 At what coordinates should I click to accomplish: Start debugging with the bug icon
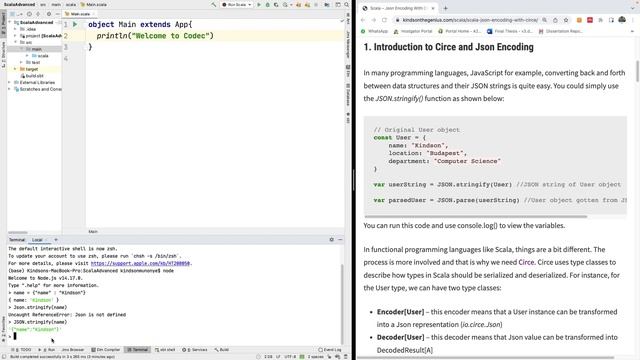pos(267,4)
